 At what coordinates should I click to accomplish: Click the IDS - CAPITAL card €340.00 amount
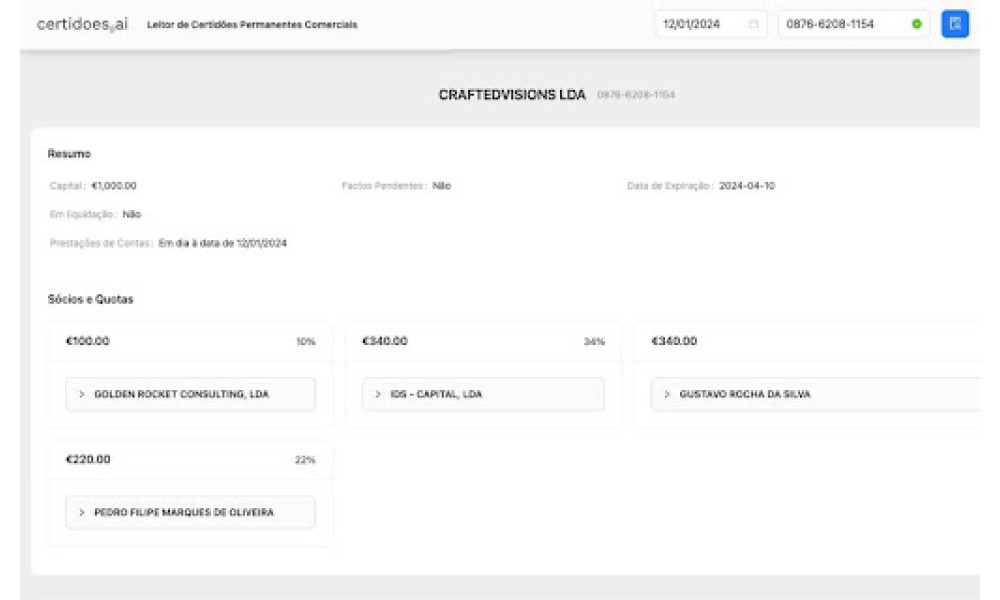tap(385, 341)
